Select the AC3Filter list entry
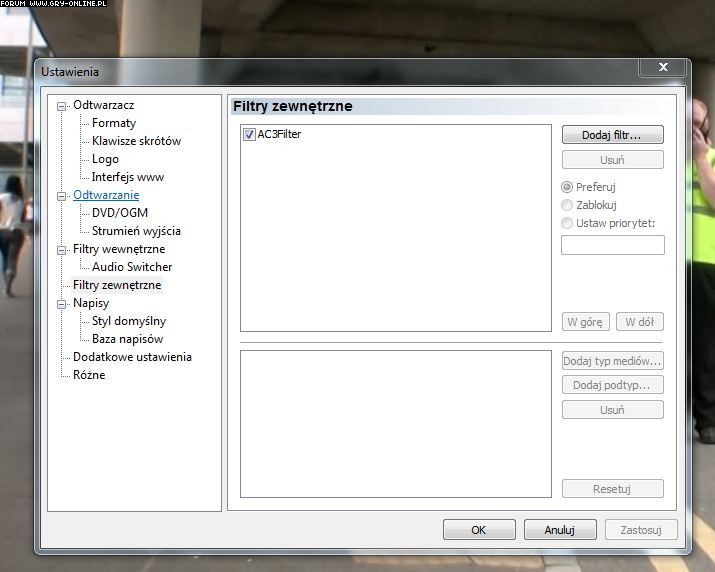The width and height of the screenshot is (715, 572). pos(279,135)
